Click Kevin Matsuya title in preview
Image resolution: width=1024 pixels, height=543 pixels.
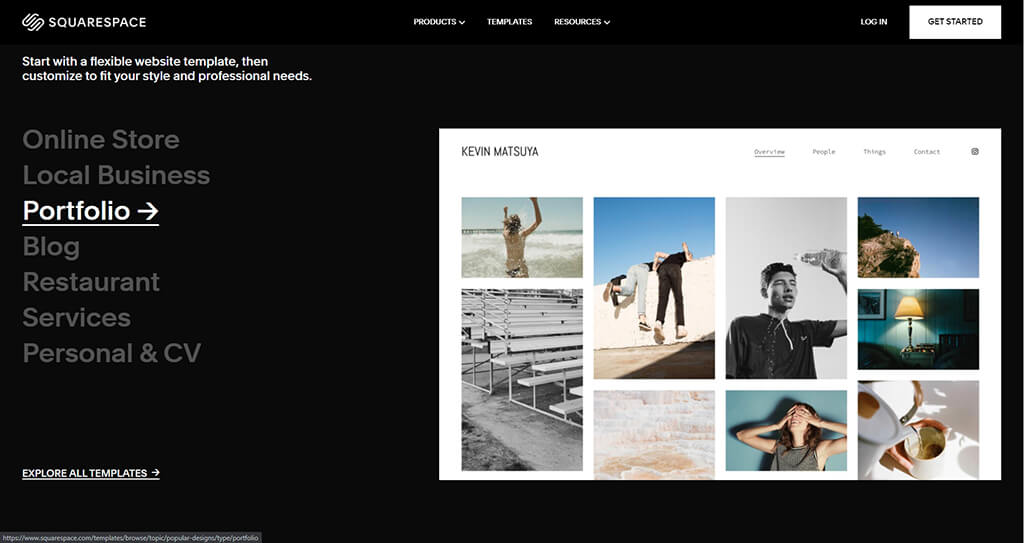500,152
